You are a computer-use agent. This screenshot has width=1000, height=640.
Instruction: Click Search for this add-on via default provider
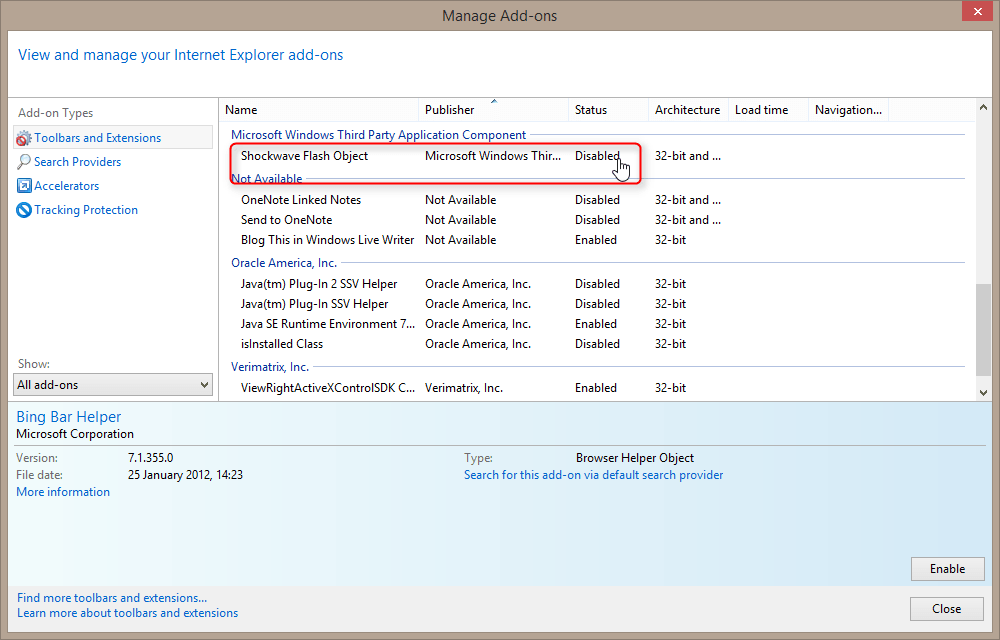coord(593,475)
